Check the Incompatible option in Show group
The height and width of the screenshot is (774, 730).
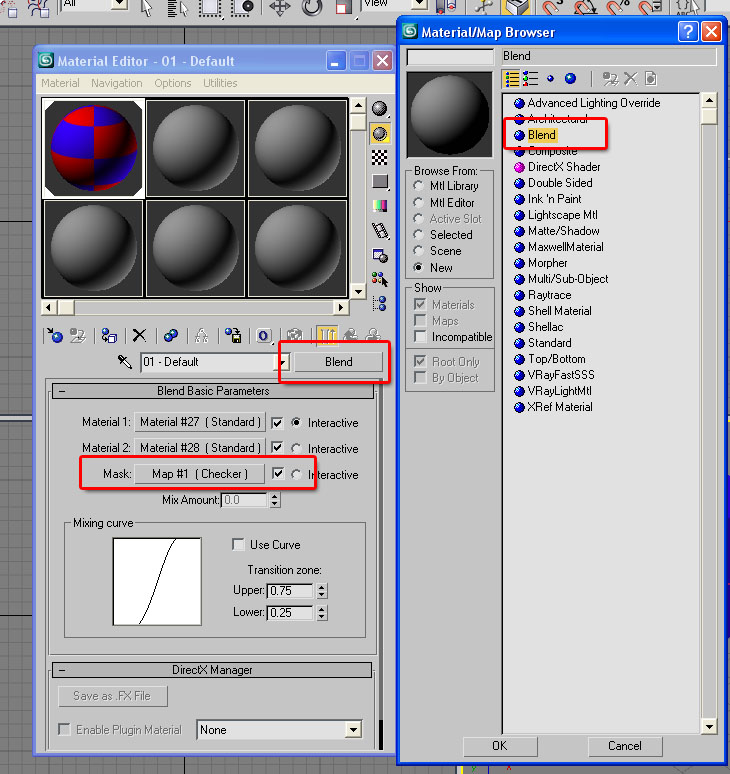click(x=420, y=337)
